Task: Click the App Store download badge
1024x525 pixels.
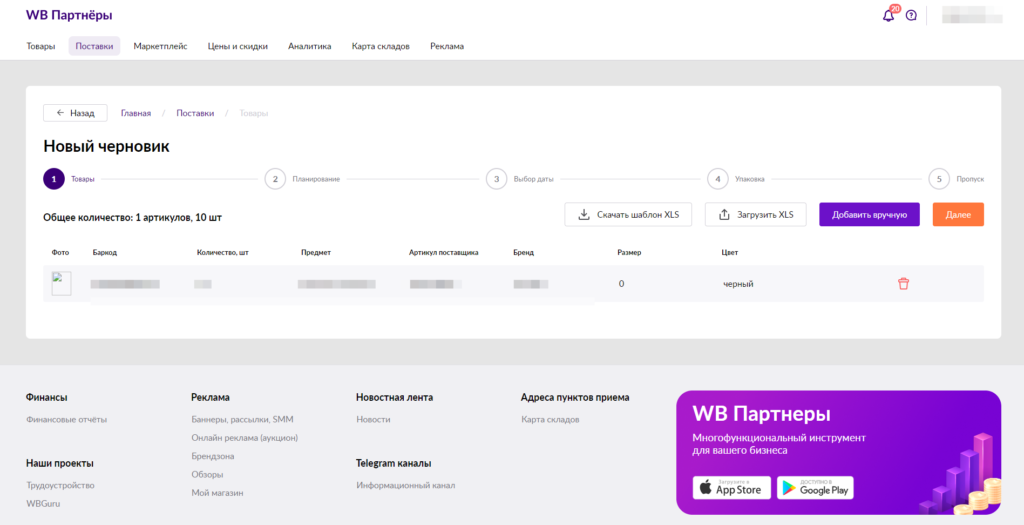Action: [731, 488]
